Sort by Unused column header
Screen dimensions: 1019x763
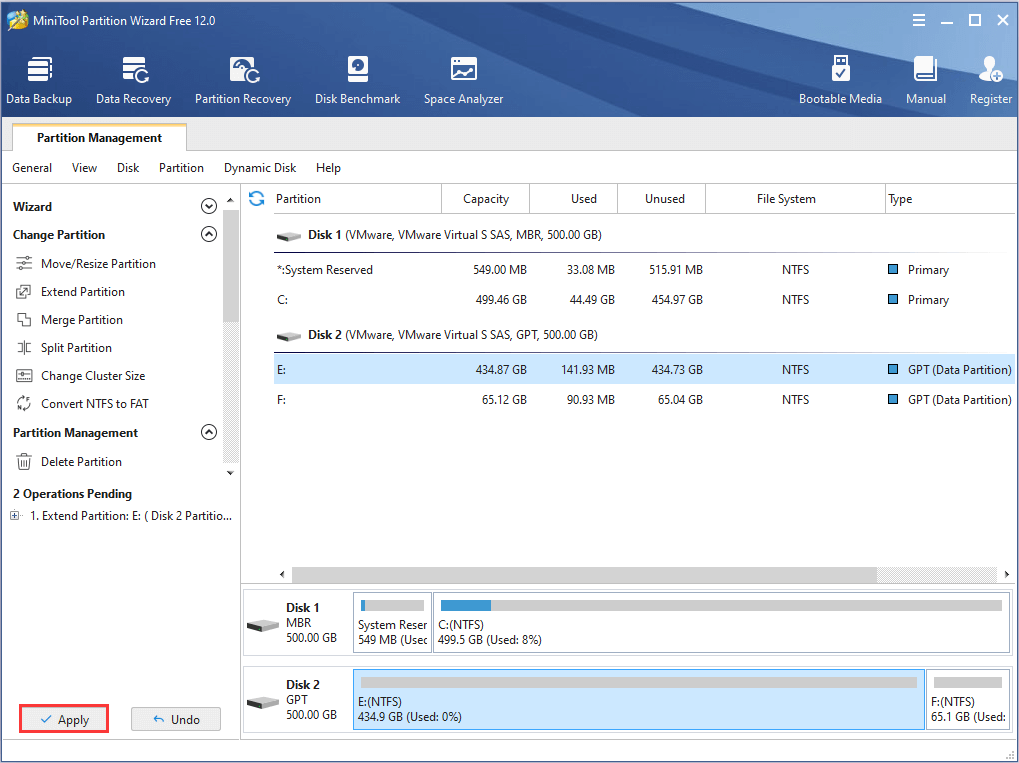pyautogui.click(x=662, y=198)
